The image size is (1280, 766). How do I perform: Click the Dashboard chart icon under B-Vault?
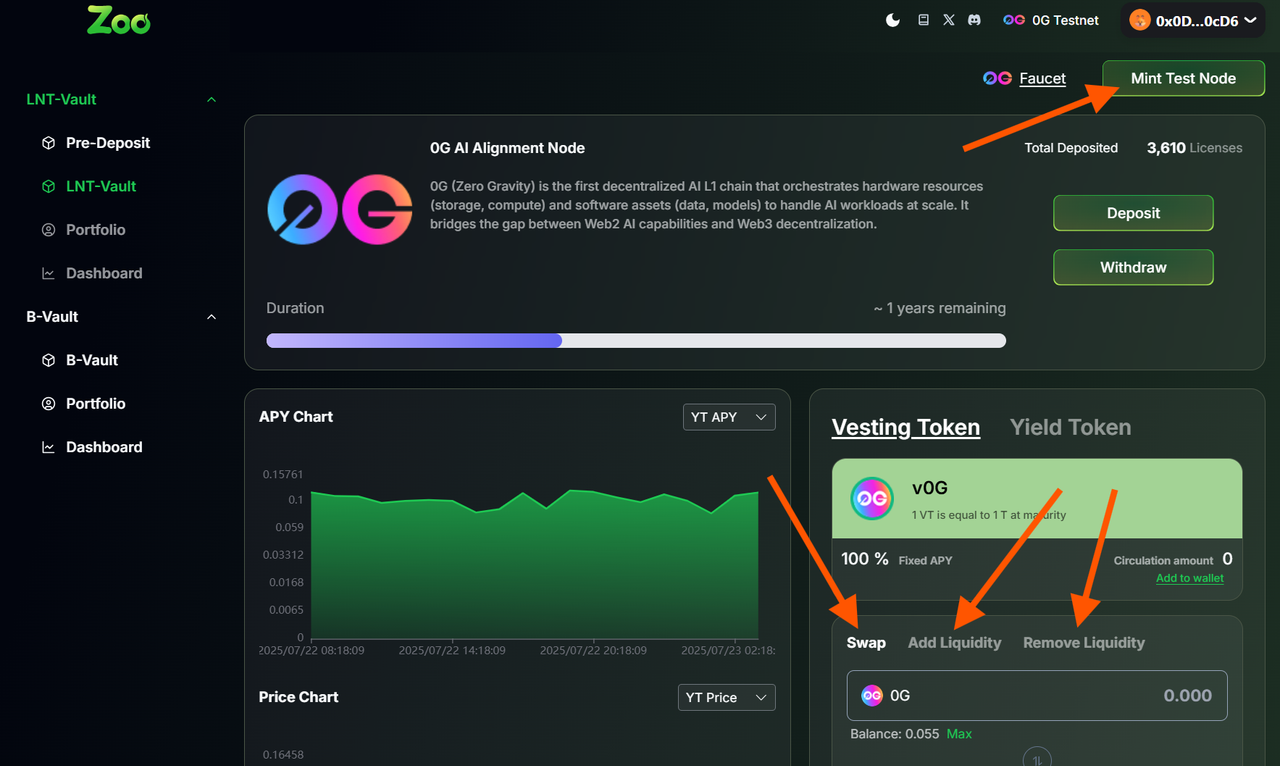pos(48,447)
